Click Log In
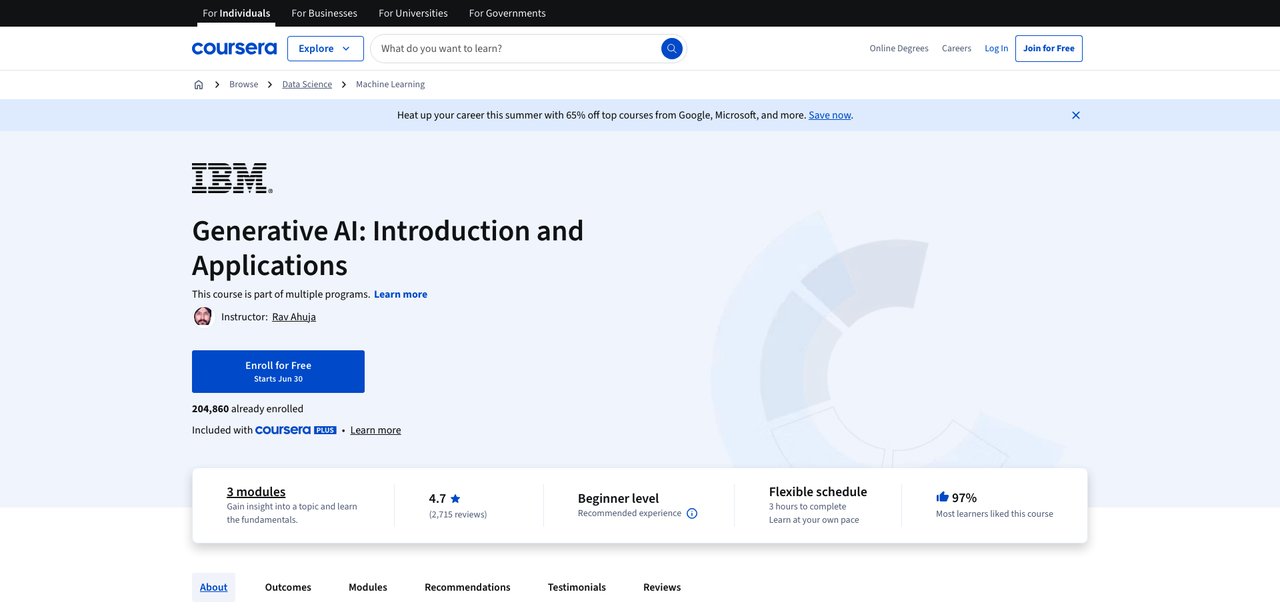This screenshot has height=610, width=1280. pos(996,48)
